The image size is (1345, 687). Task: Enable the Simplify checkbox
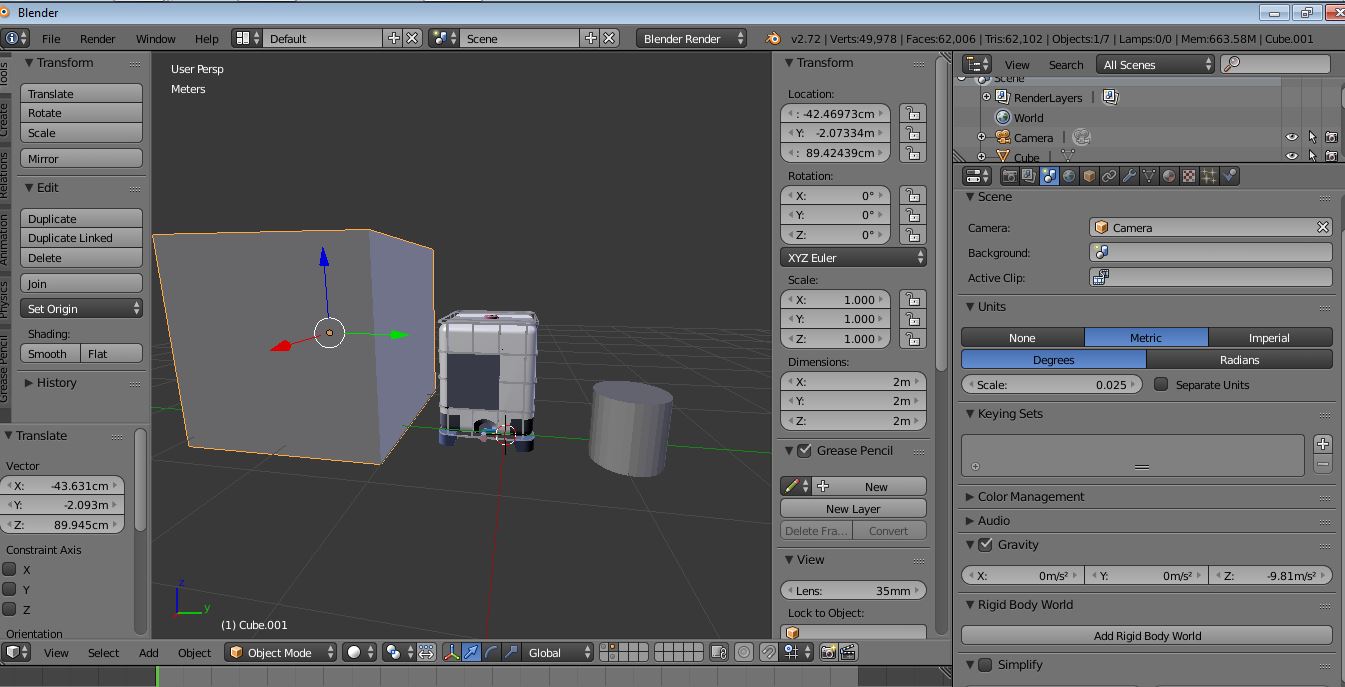[x=985, y=665]
